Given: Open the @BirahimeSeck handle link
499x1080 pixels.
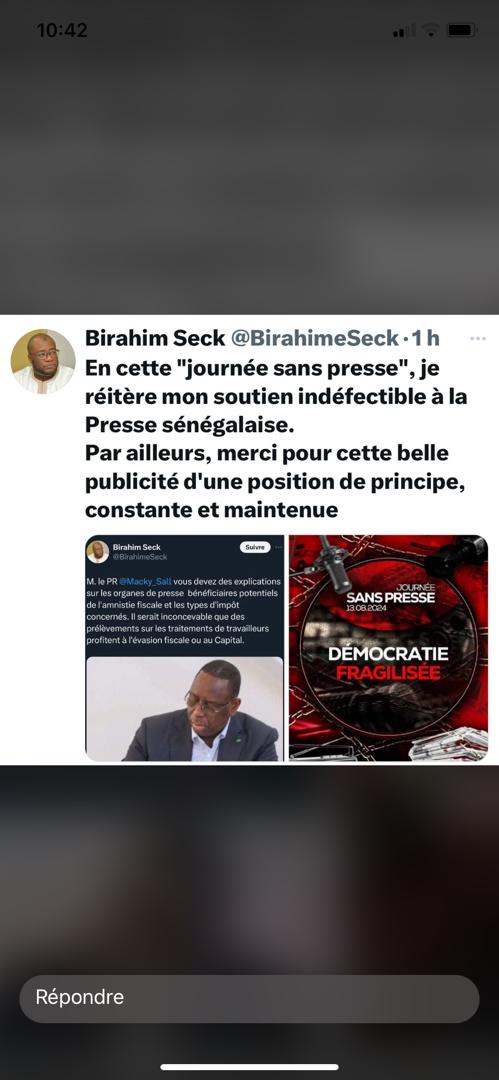Looking at the screenshot, I should coord(314,338).
